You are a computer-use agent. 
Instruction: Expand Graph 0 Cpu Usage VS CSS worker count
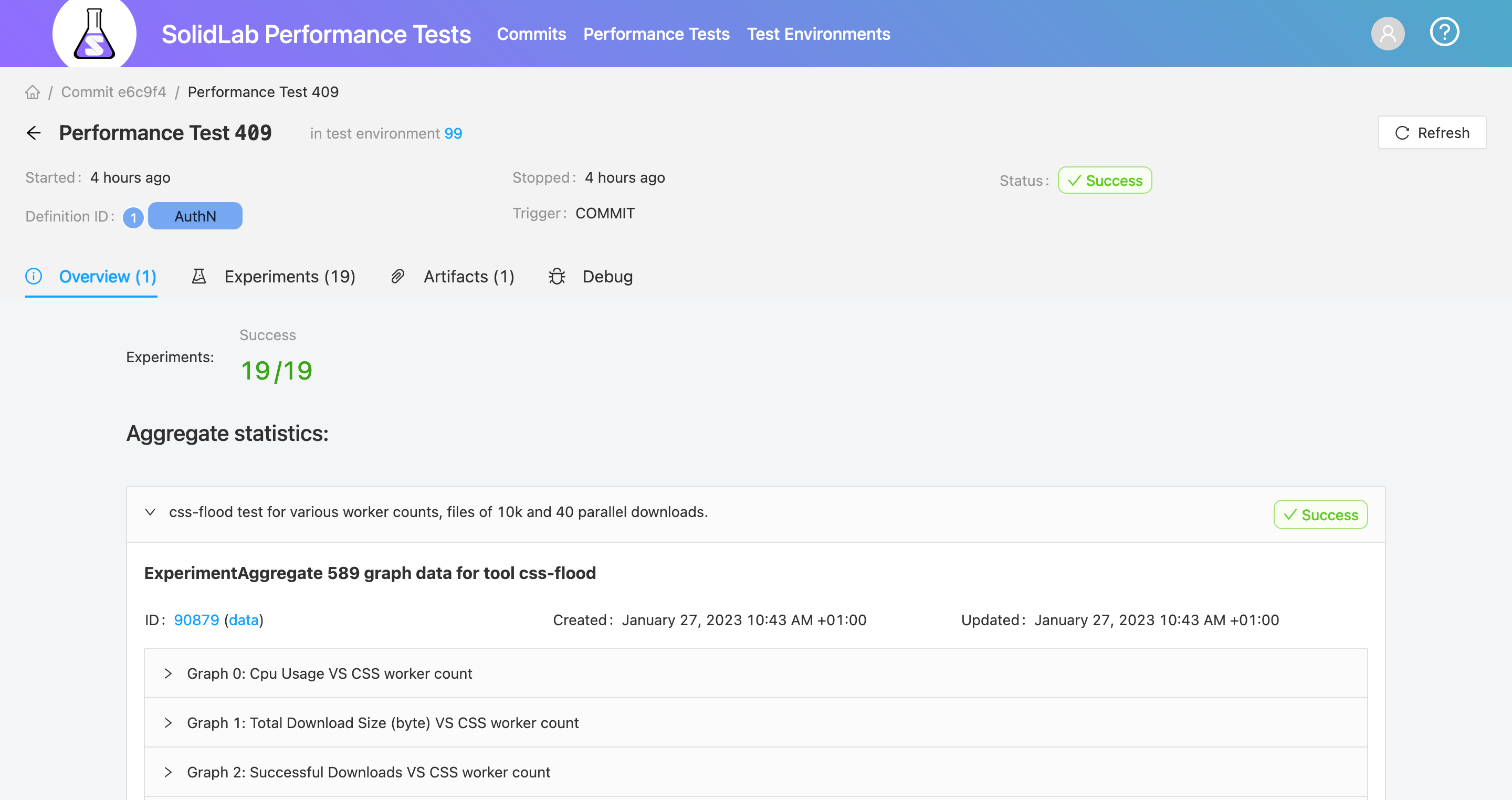(168, 673)
